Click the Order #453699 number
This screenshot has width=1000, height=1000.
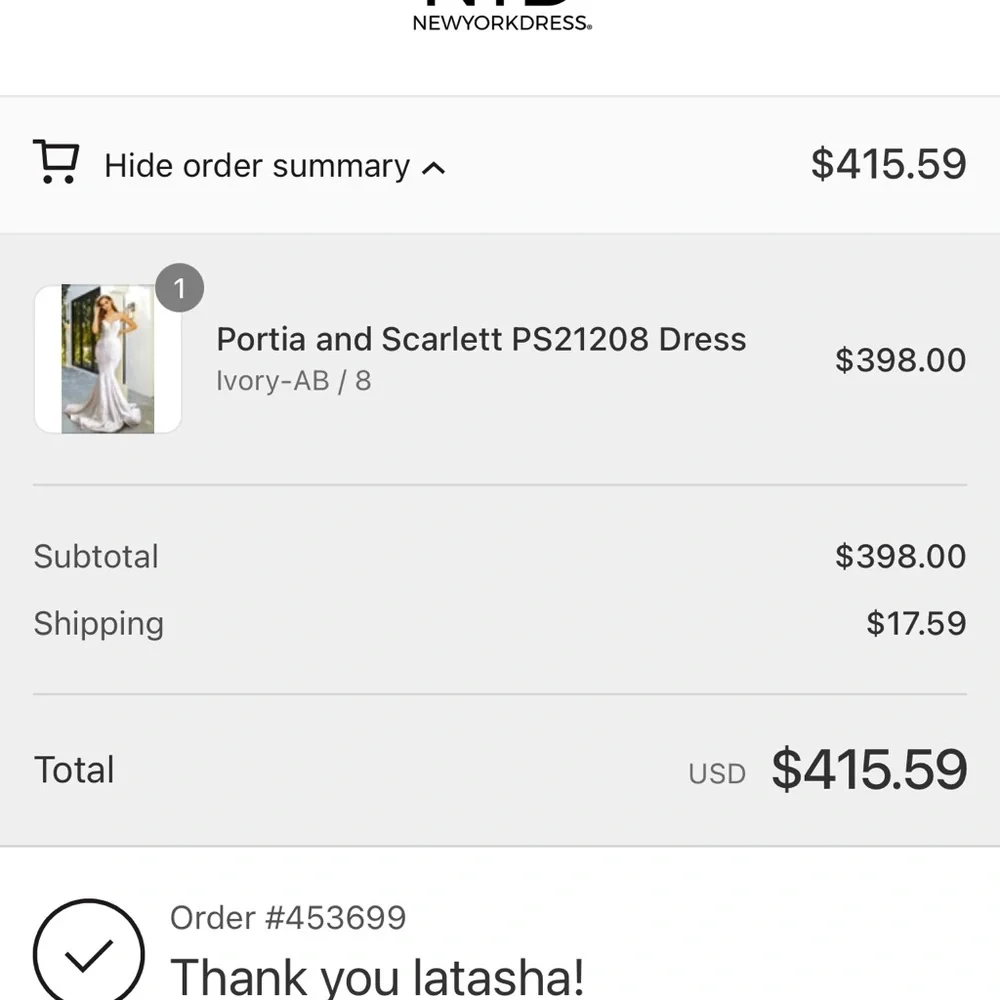click(288, 918)
